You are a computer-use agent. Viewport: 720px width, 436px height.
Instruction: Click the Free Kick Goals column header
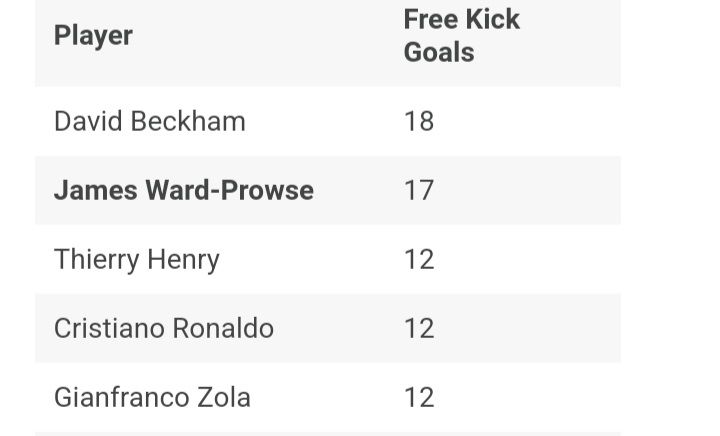coord(461,35)
